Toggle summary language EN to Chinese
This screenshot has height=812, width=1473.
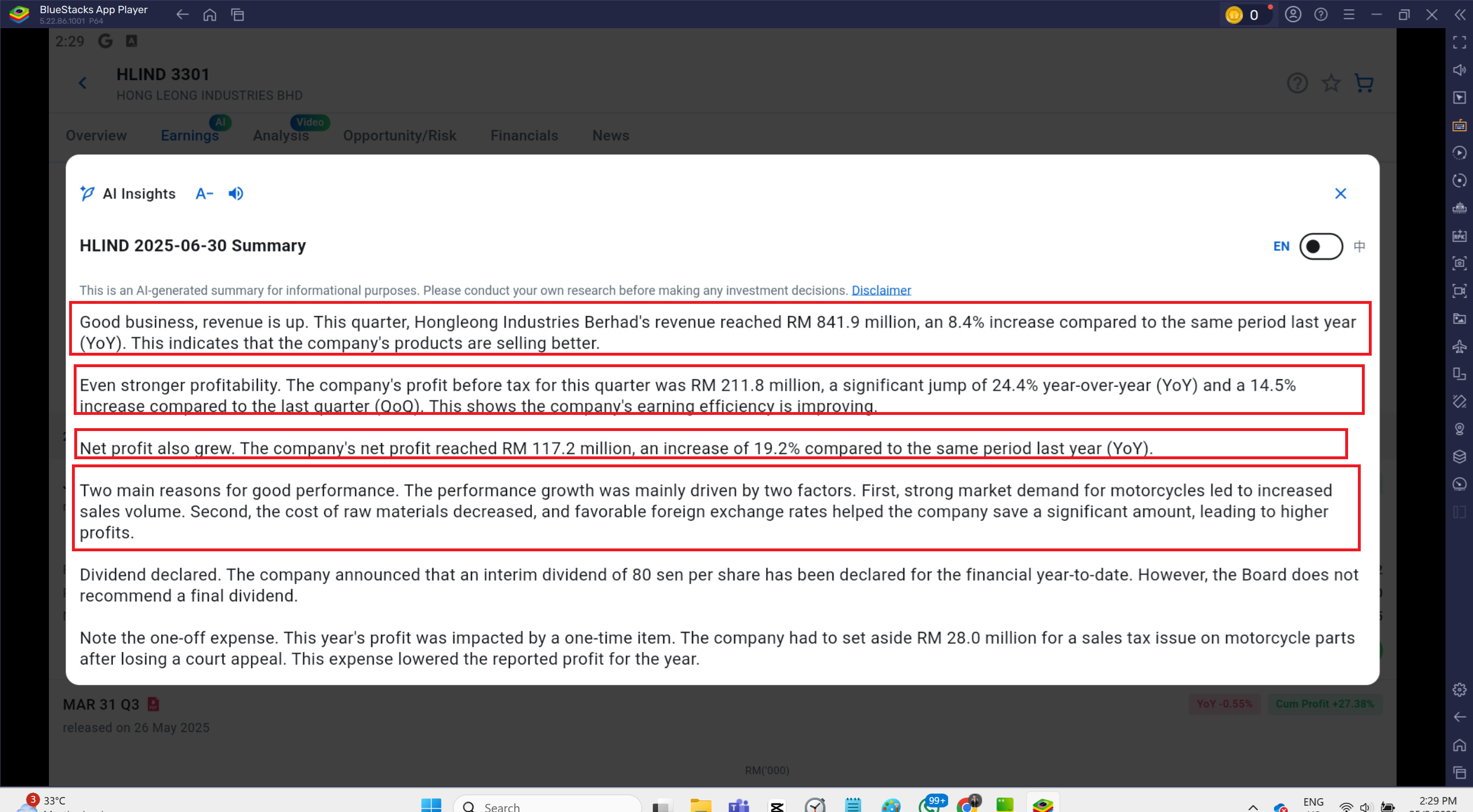(x=1320, y=246)
